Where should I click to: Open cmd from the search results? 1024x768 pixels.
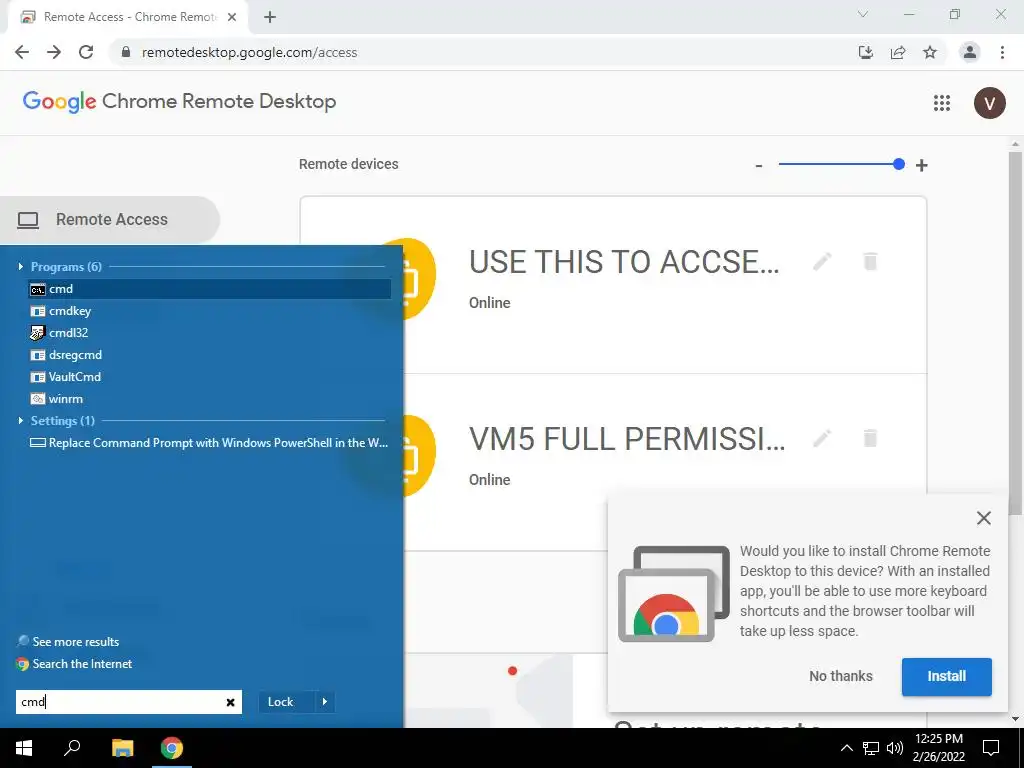[209, 289]
